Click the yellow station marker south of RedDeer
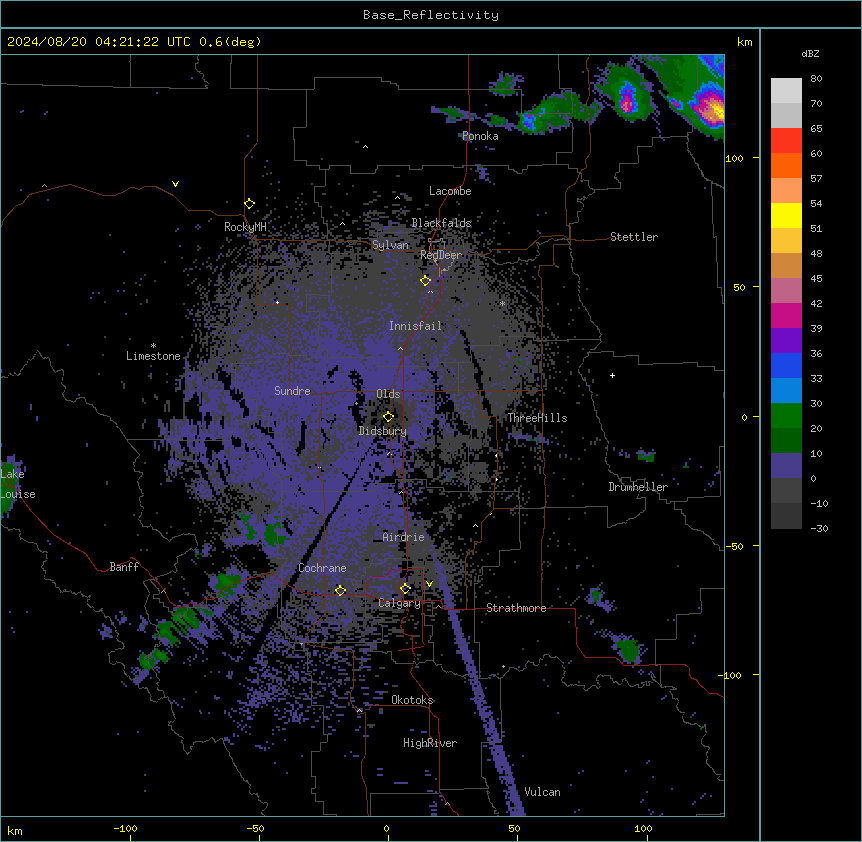 425,280
